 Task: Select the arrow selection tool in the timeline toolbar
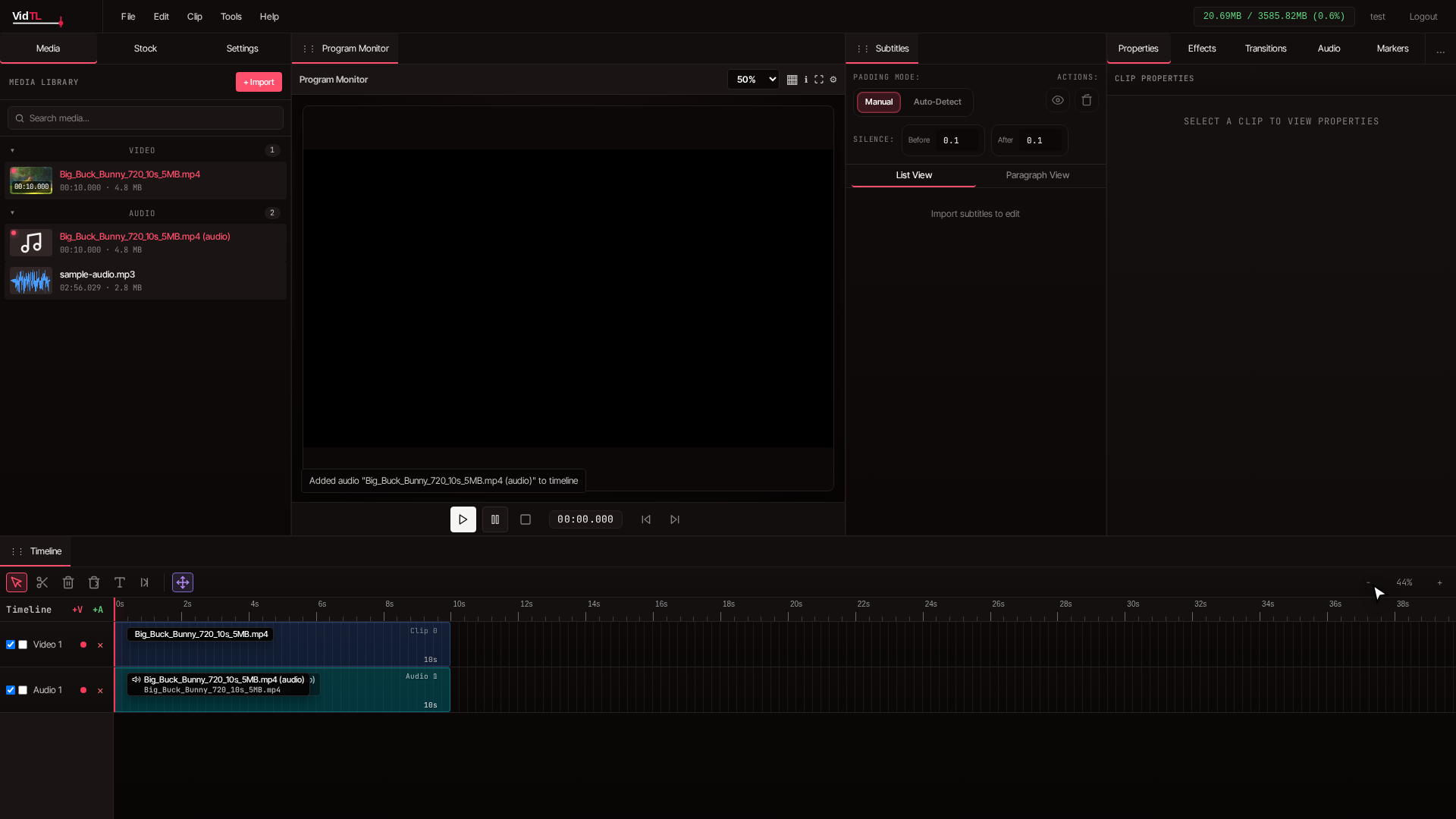17,582
